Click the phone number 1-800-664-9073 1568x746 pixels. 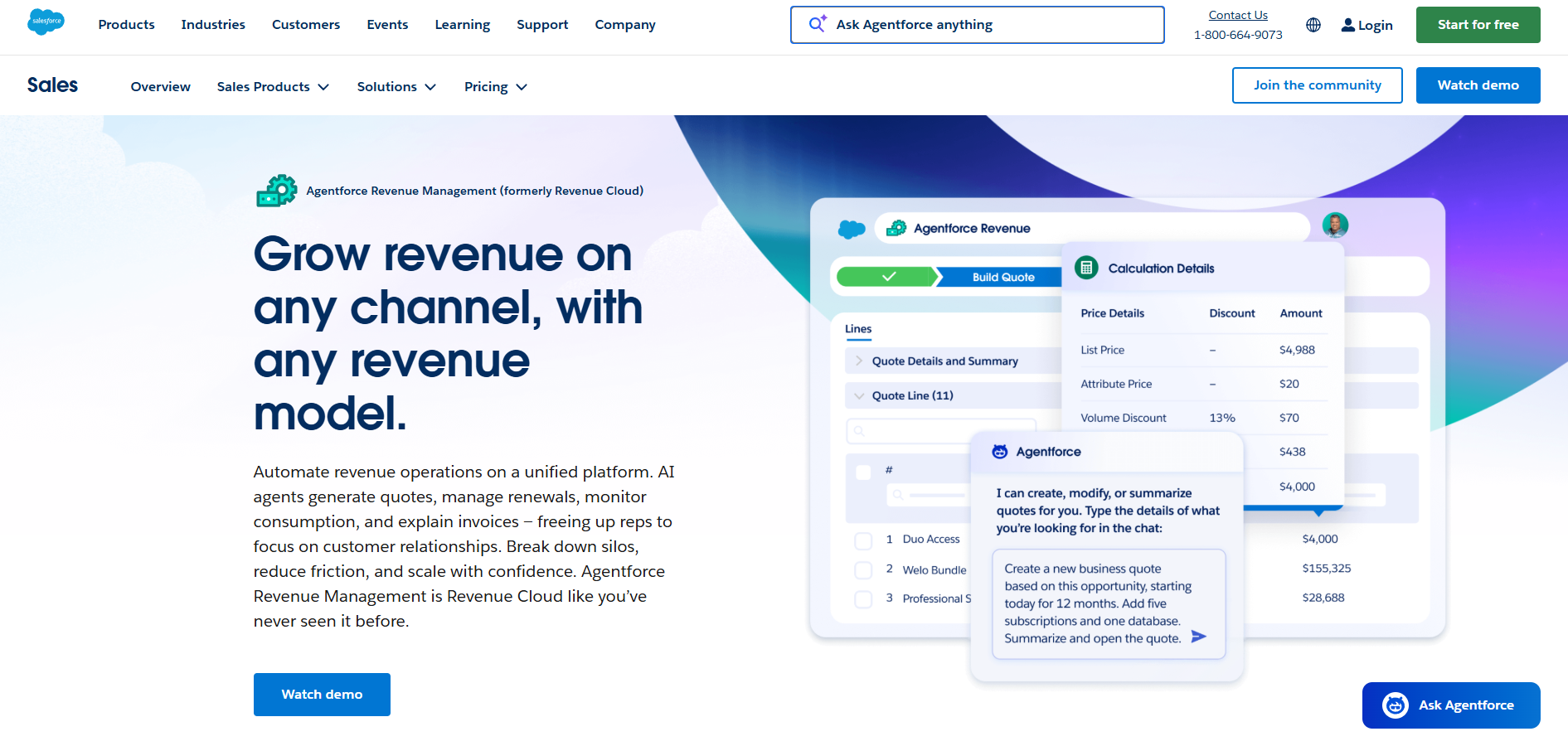click(1238, 35)
